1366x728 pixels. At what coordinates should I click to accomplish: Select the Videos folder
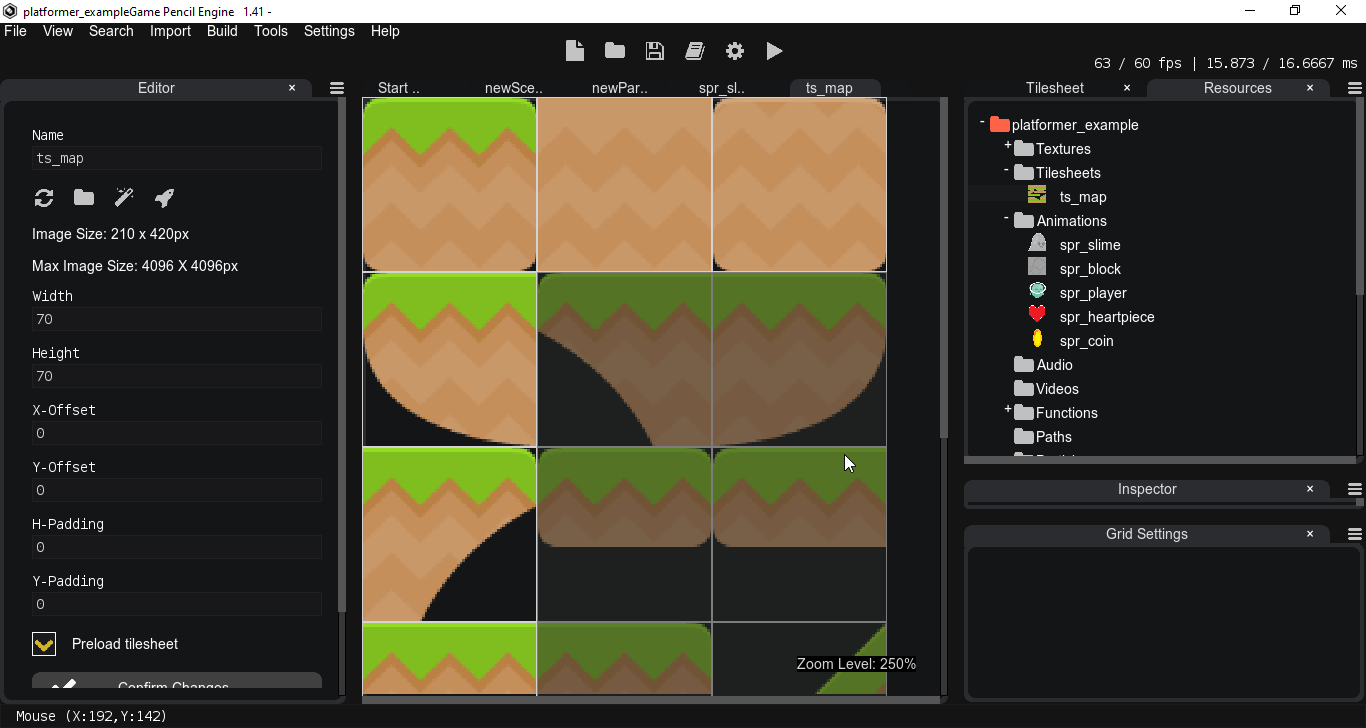tap(1046, 389)
